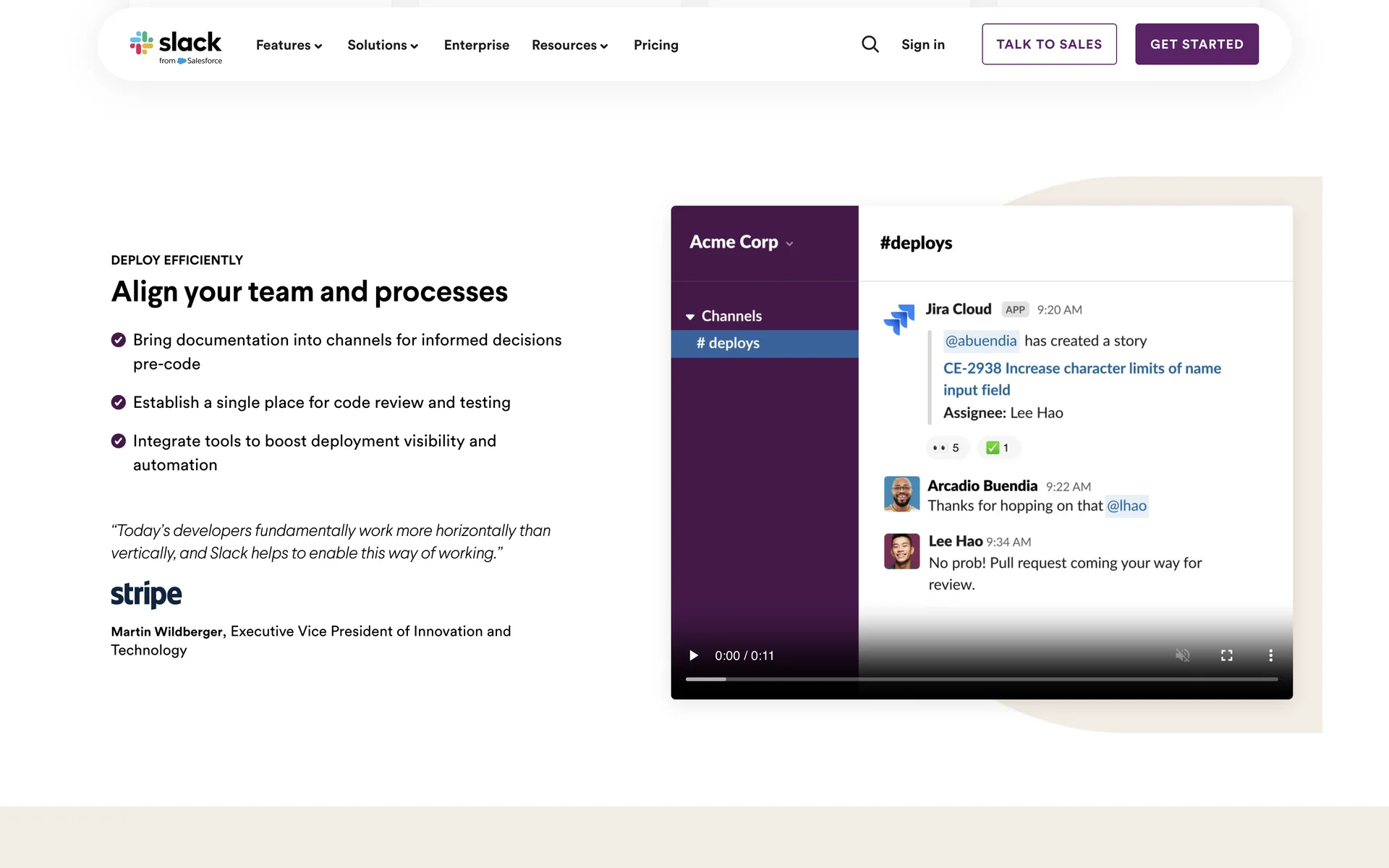Enter fullscreen on the video
The height and width of the screenshot is (868, 1389).
click(1227, 655)
